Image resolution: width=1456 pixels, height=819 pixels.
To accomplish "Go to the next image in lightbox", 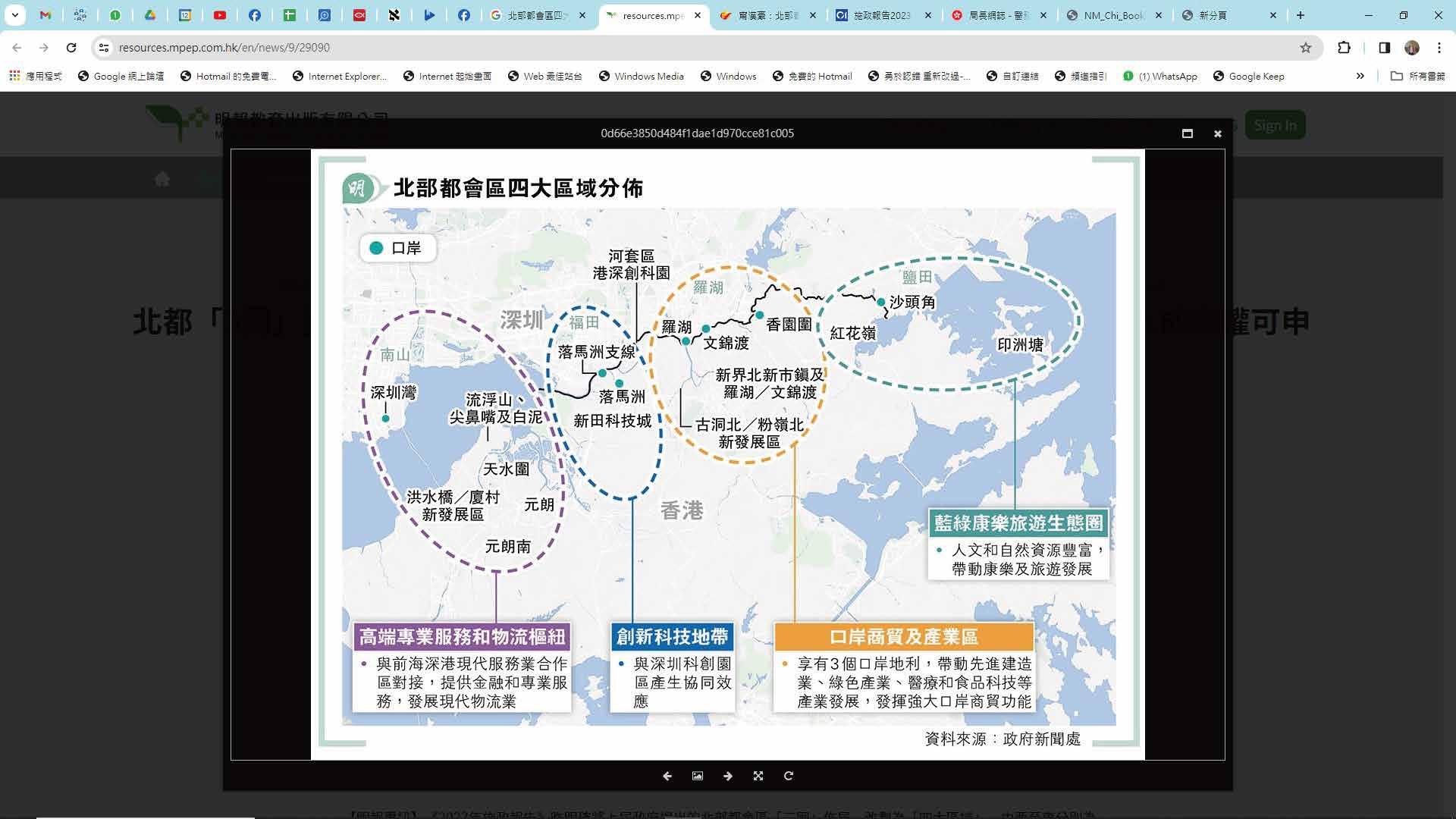I will click(x=728, y=776).
